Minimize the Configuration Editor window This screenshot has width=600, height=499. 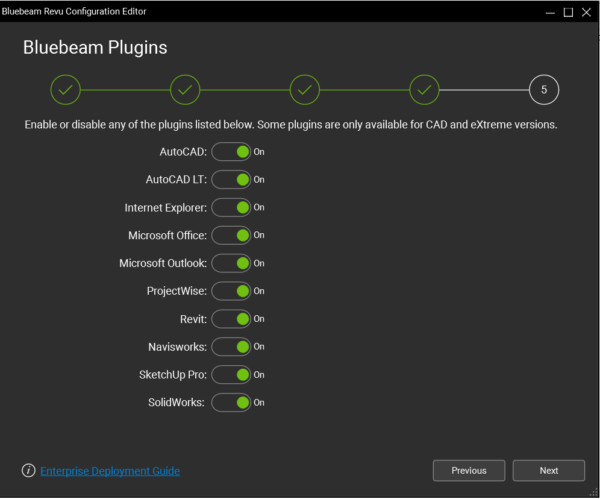(550, 13)
